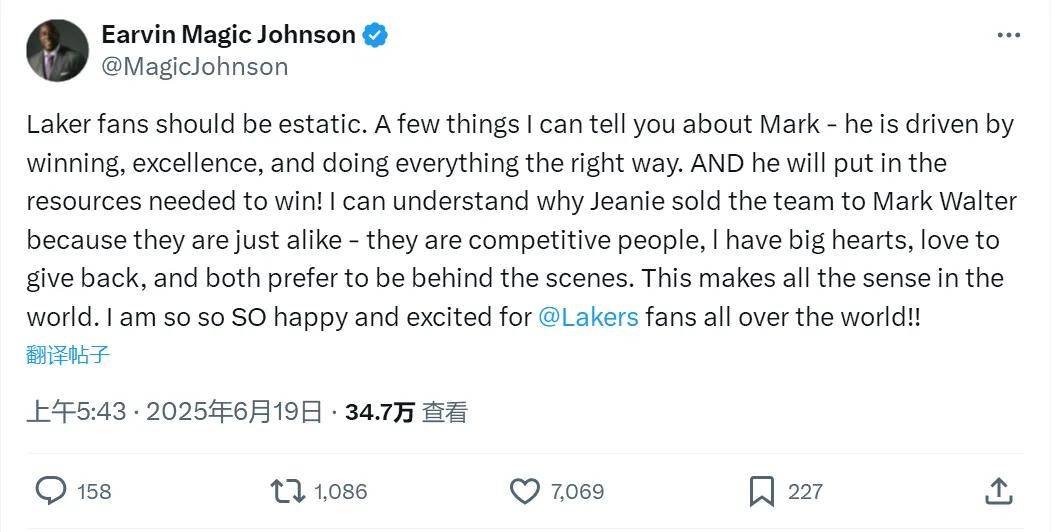Click the 1,086 reposts count
The height and width of the screenshot is (532, 1053).
(x=340, y=492)
